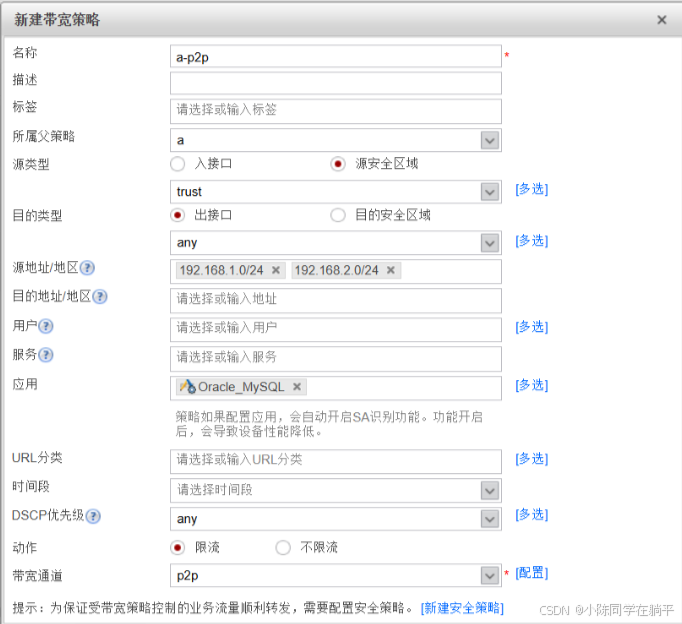Open the 时间段 dropdown
Image resolution: width=682 pixels, height=624 pixels.
pyautogui.click(x=490, y=491)
